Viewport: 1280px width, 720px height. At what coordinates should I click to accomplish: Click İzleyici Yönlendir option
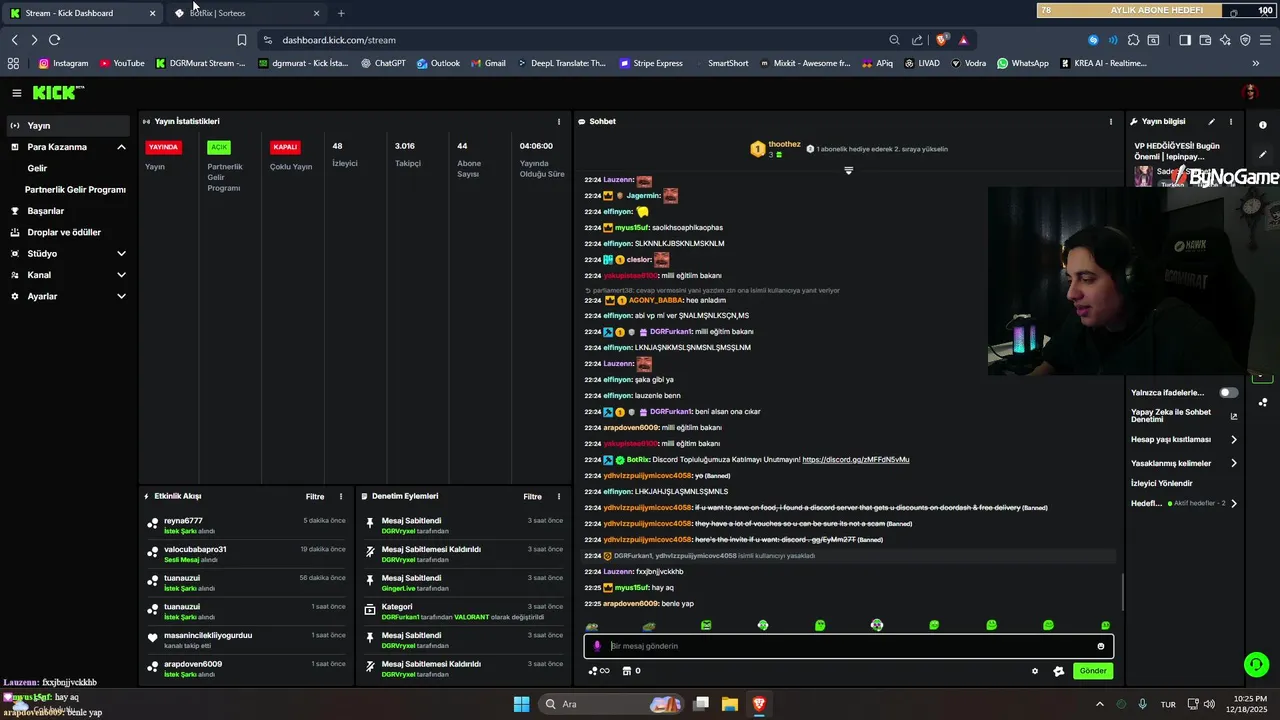[1162, 483]
